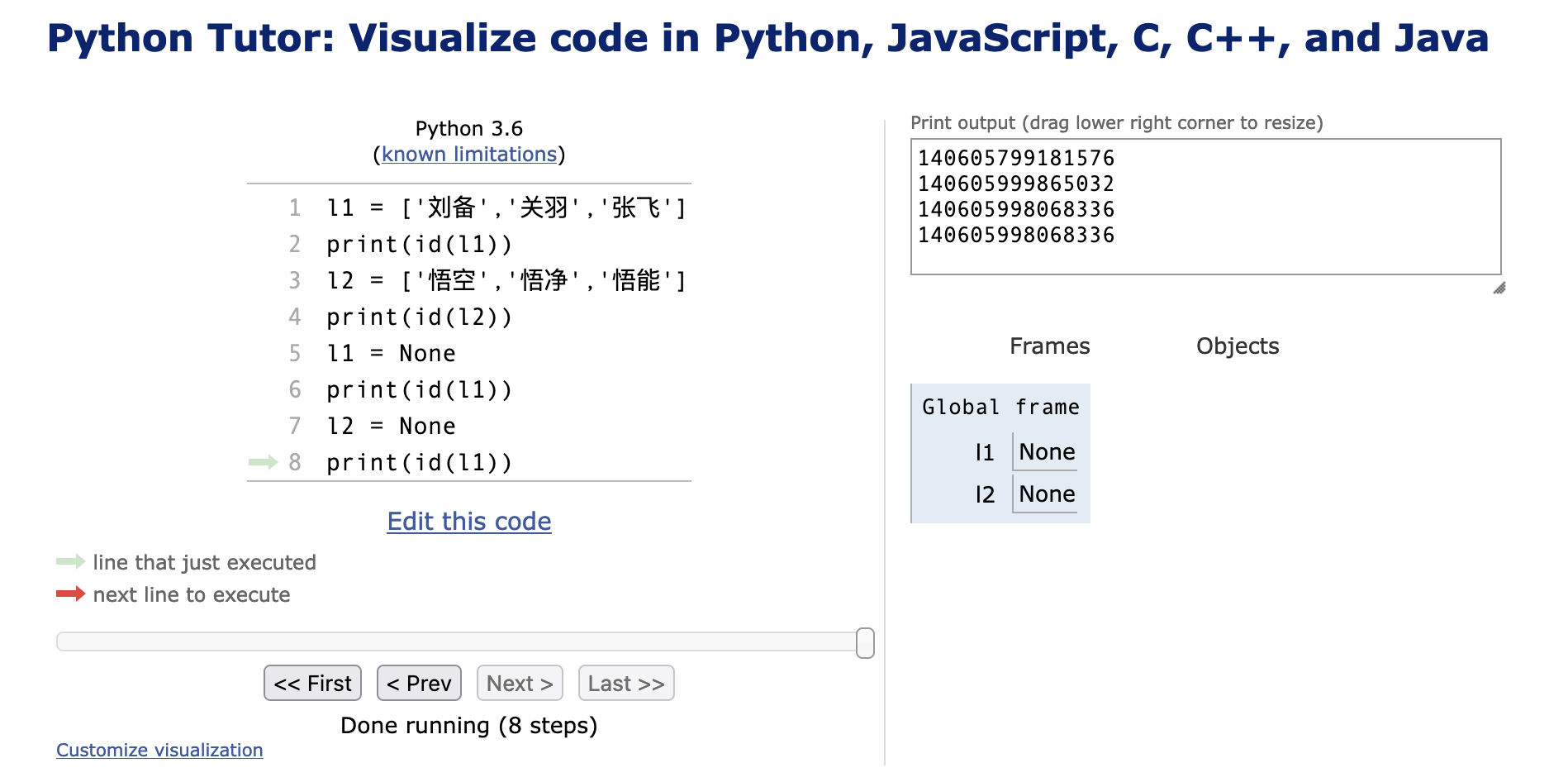Click the 'Objects' column heading
Image resolution: width=1568 pixels, height=782 pixels.
[1238, 346]
